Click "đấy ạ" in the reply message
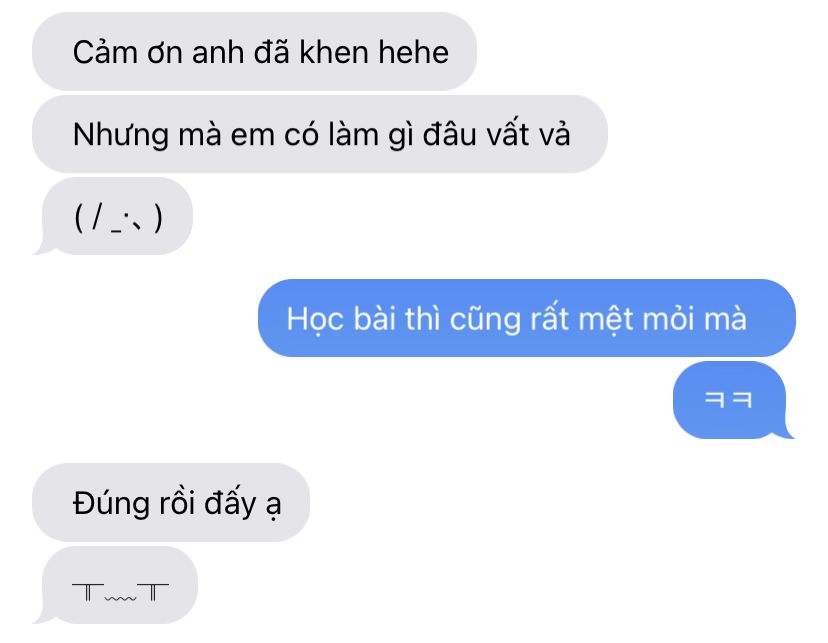828x643 pixels. (x=242, y=503)
